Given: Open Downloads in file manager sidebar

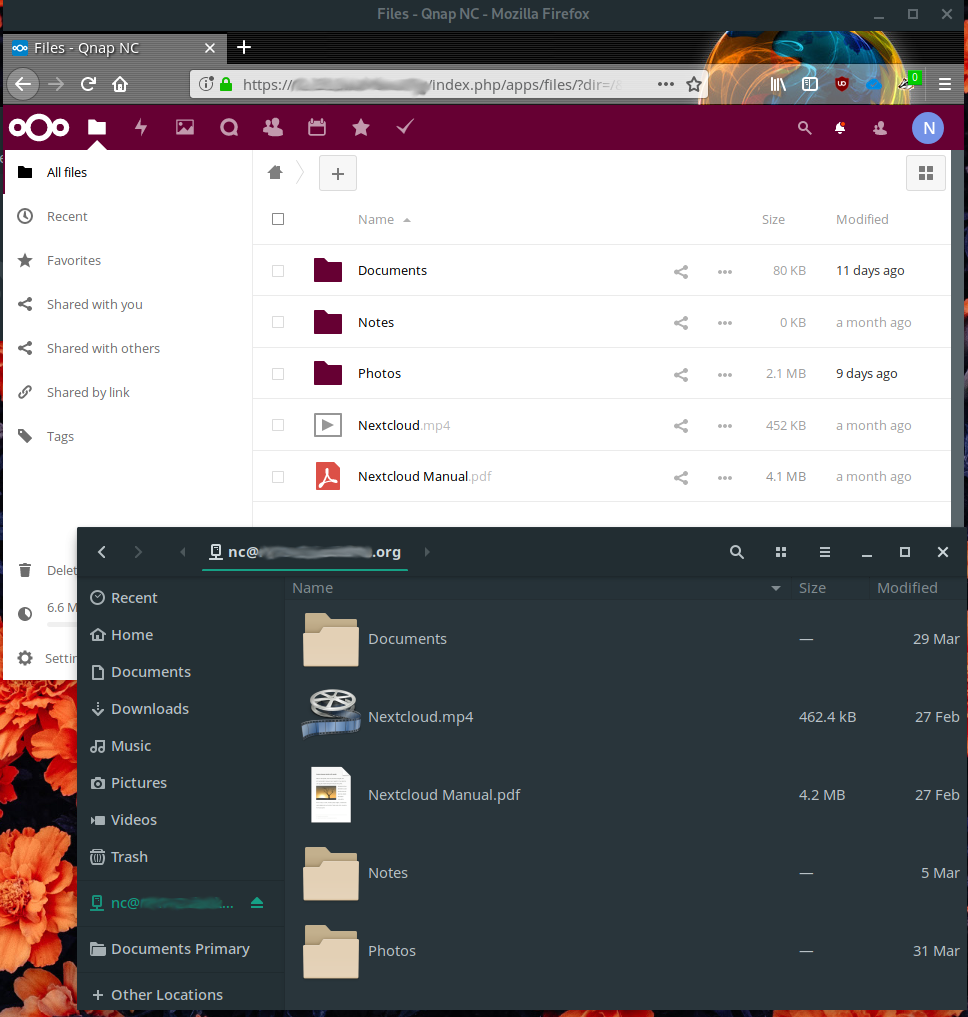Looking at the screenshot, I should tap(180, 709).
